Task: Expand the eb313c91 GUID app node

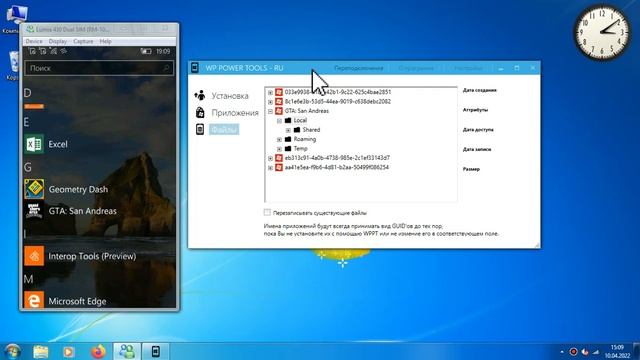Action: click(270, 158)
